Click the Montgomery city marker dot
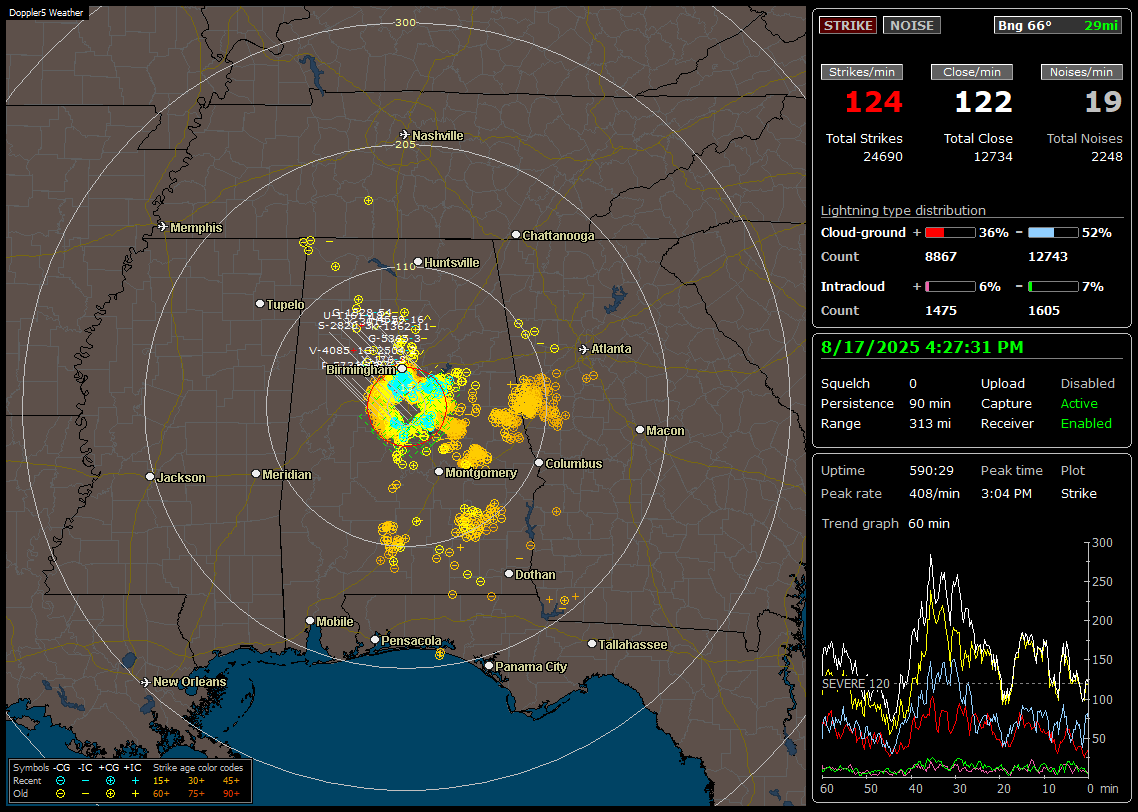 [x=439, y=472]
